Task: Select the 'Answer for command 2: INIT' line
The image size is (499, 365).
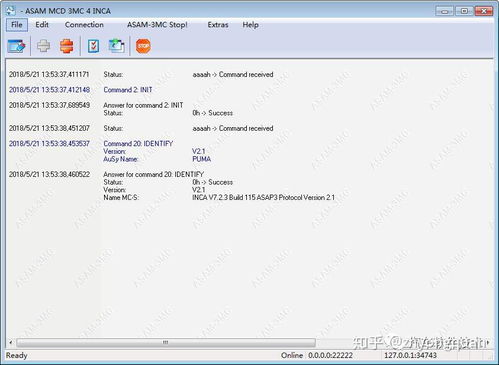Action: 143,105
